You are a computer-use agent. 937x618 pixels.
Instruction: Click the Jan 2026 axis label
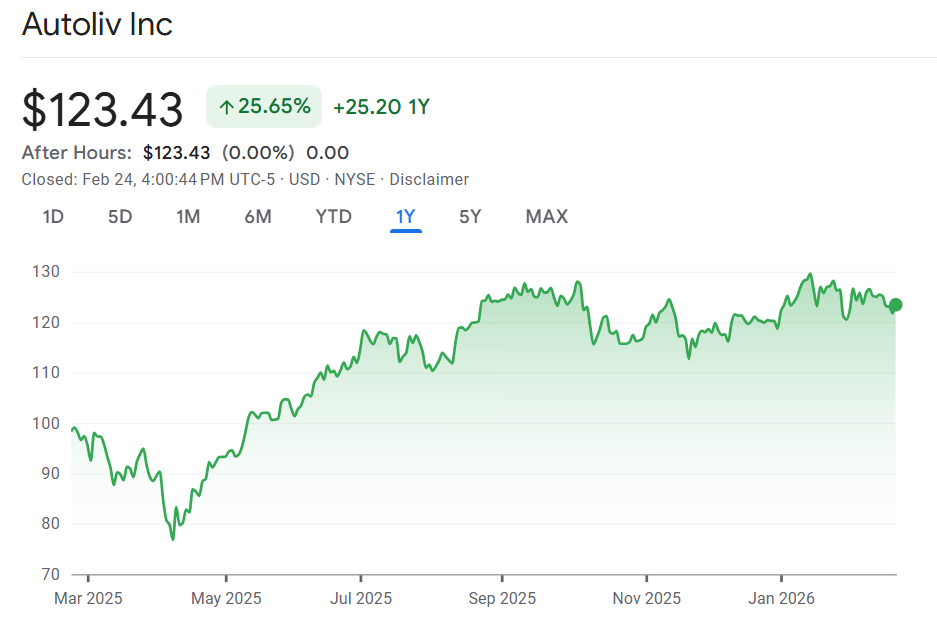(x=782, y=598)
